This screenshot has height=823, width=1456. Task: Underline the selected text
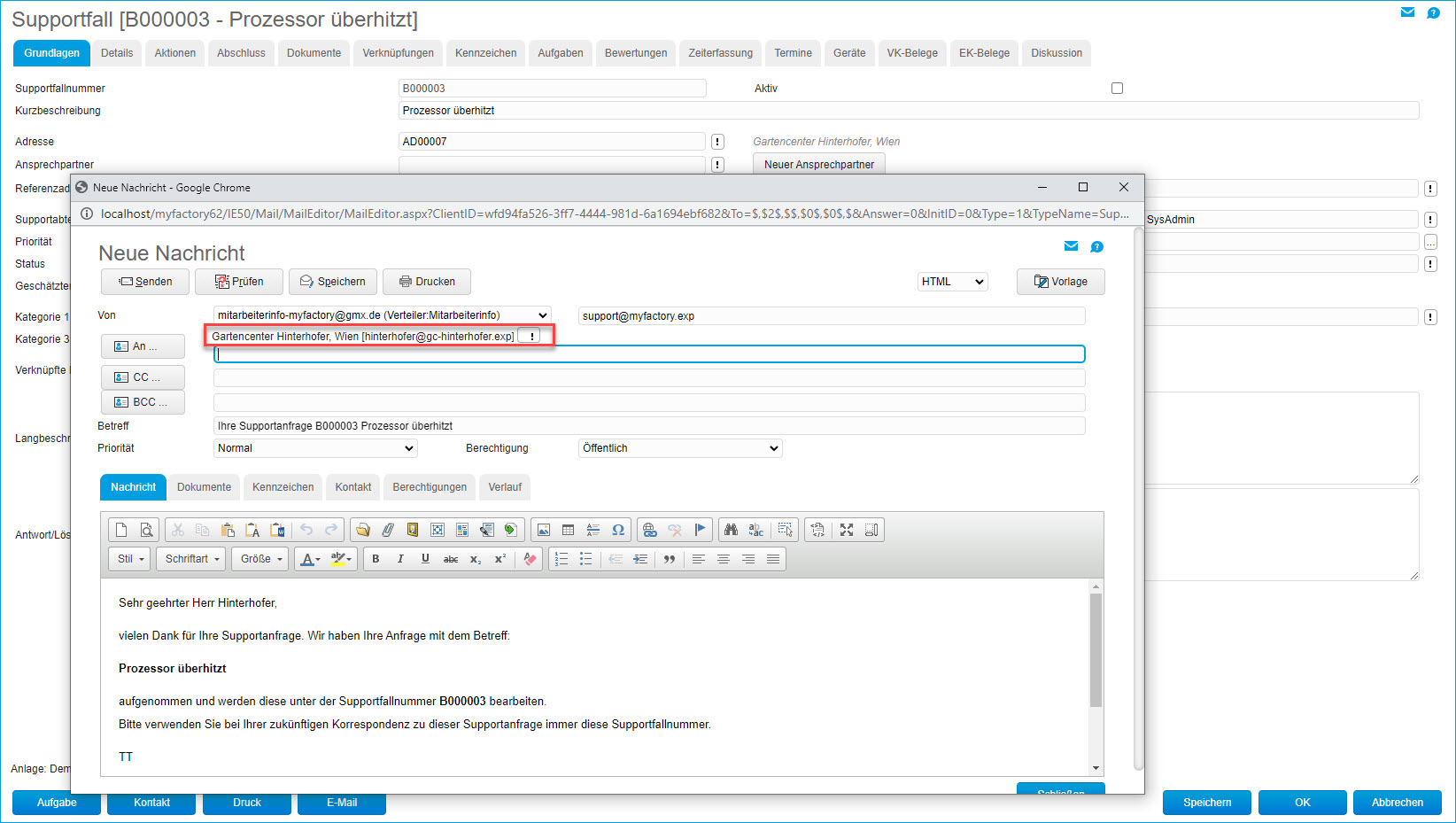[425, 559]
